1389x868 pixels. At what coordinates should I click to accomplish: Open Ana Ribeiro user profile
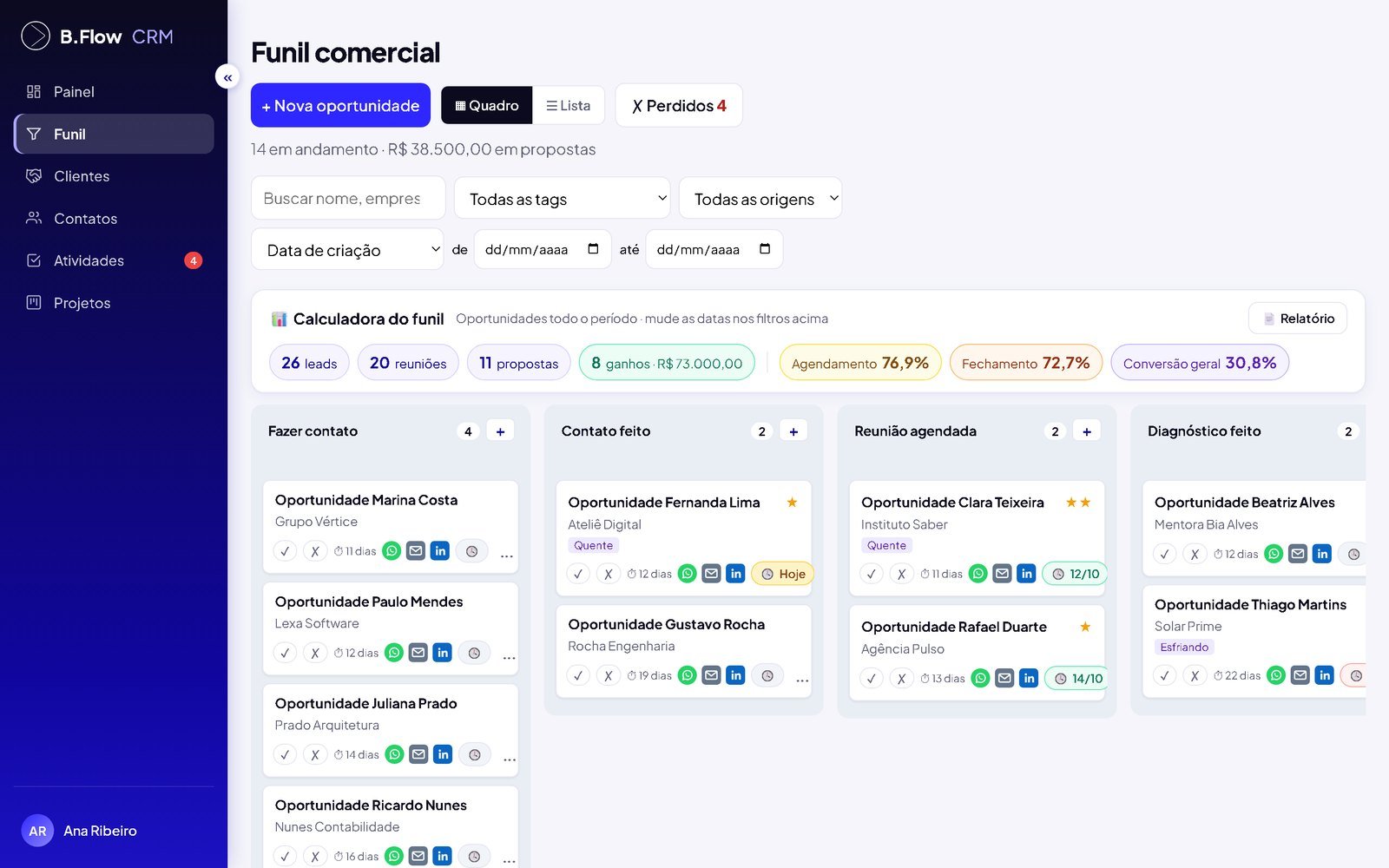pyautogui.click(x=79, y=831)
